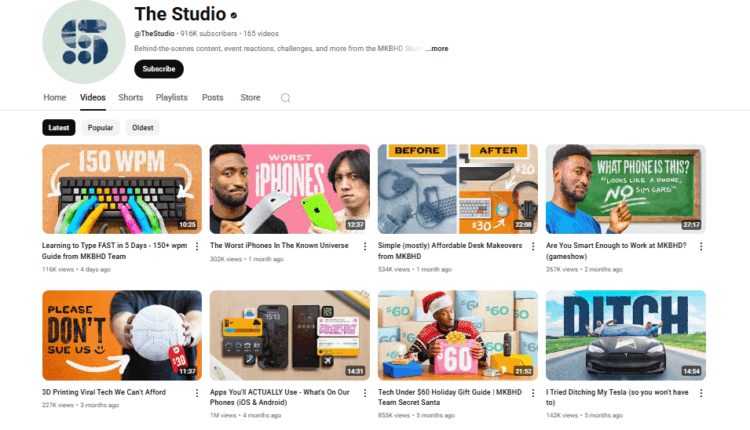Open options menu for Tech Under $60 video
Image resolution: width=750 pixels, height=430 pixels.
(x=533, y=393)
